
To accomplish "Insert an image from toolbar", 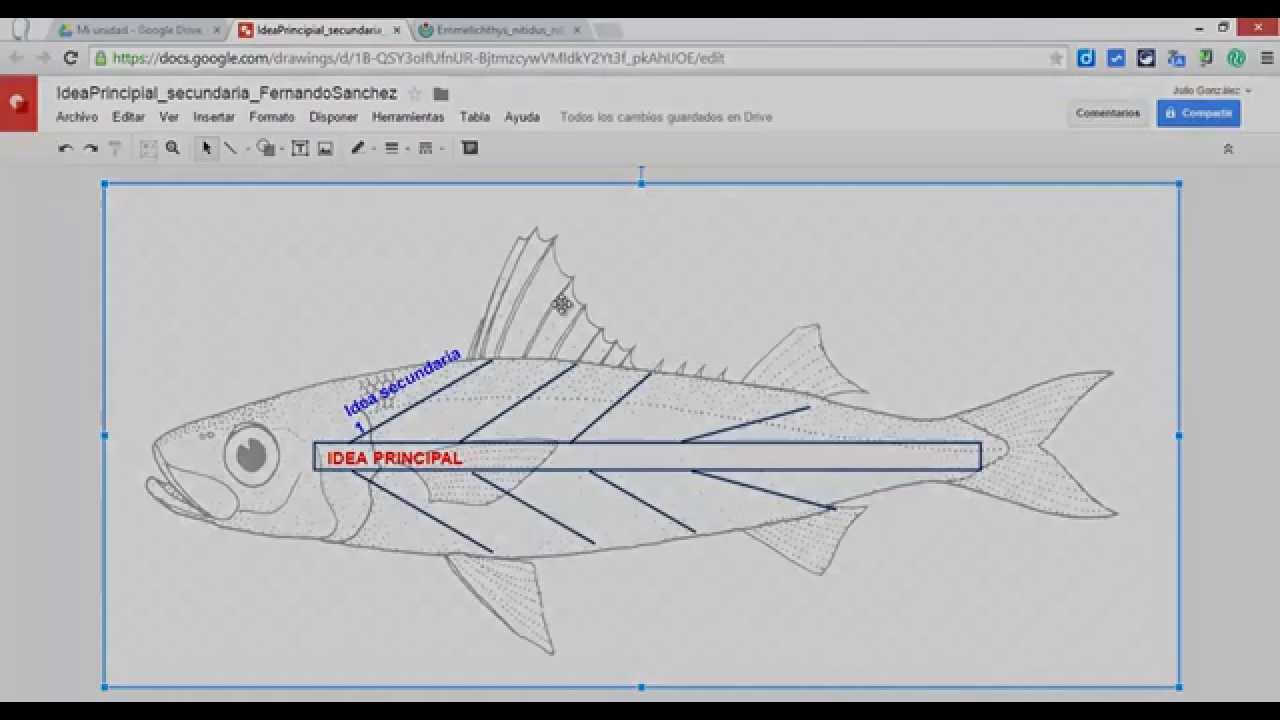I will (325, 148).
